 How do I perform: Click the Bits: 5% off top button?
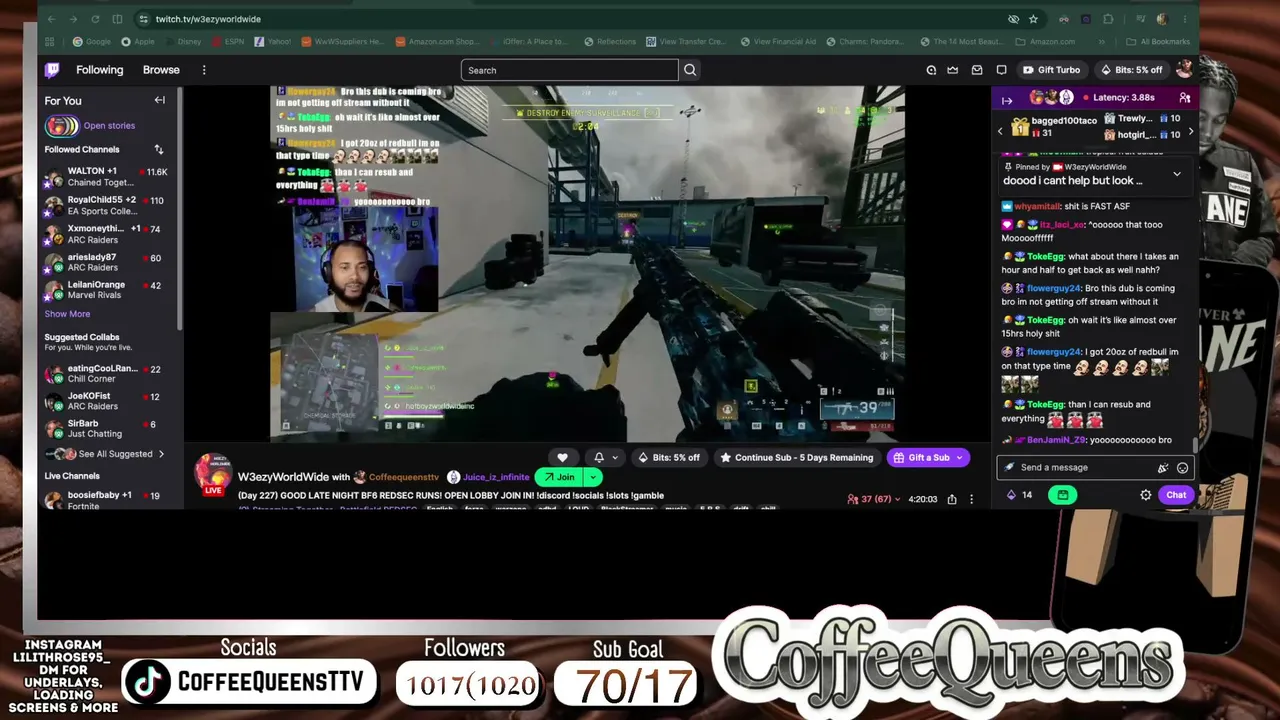coord(1131,70)
